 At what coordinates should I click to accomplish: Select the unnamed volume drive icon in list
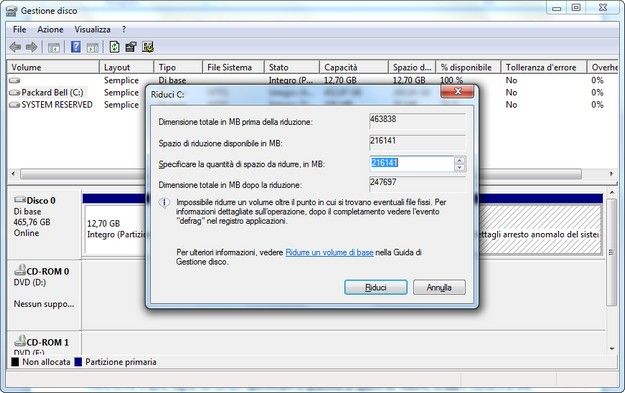tap(15, 80)
